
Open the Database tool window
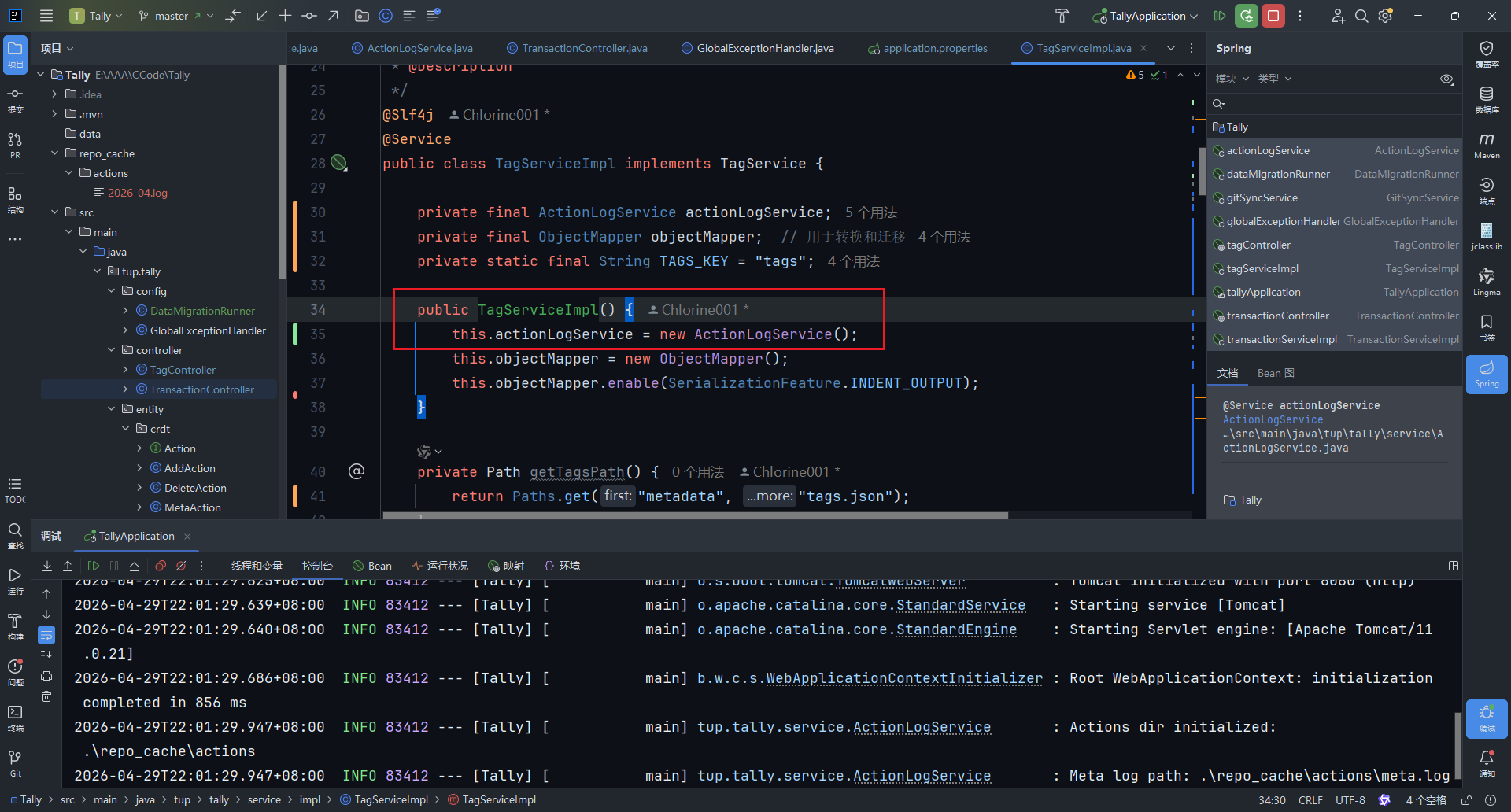point(1487,100)
